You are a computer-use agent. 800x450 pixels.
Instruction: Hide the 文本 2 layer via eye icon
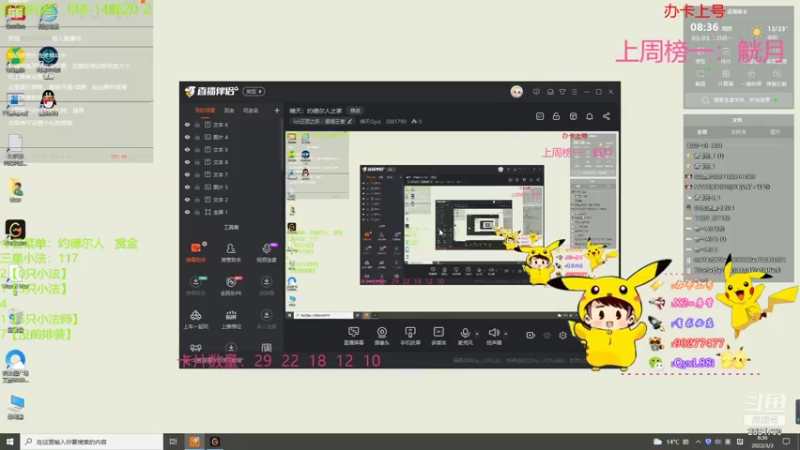pyautogui.click(x=187, y=199)
